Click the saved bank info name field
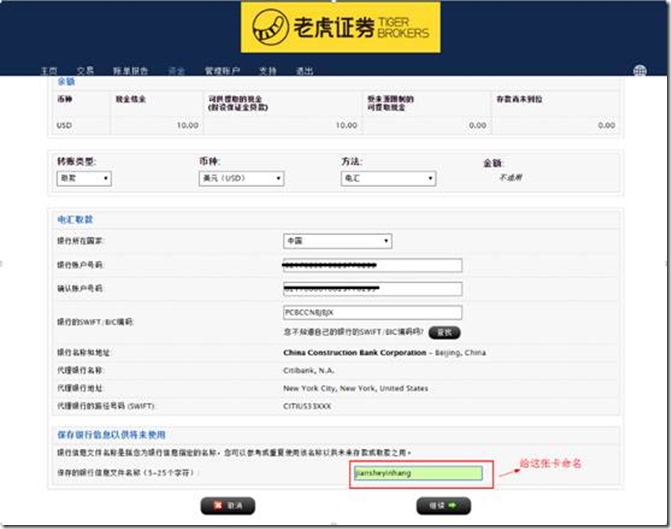This screenshot has width=671, height=529. pyautogui.click(x=417, y=472)
